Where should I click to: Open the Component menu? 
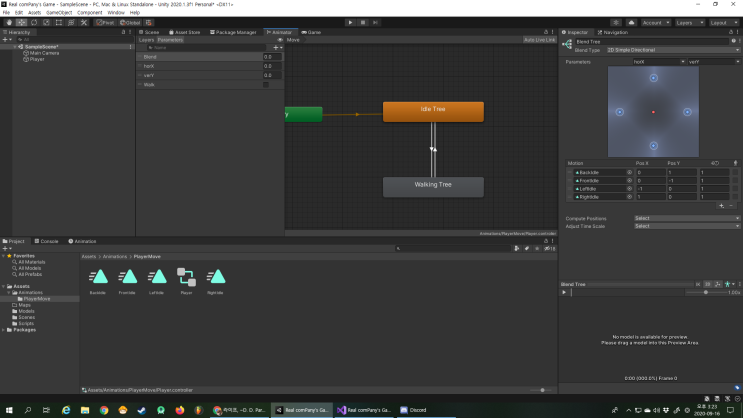90,13
